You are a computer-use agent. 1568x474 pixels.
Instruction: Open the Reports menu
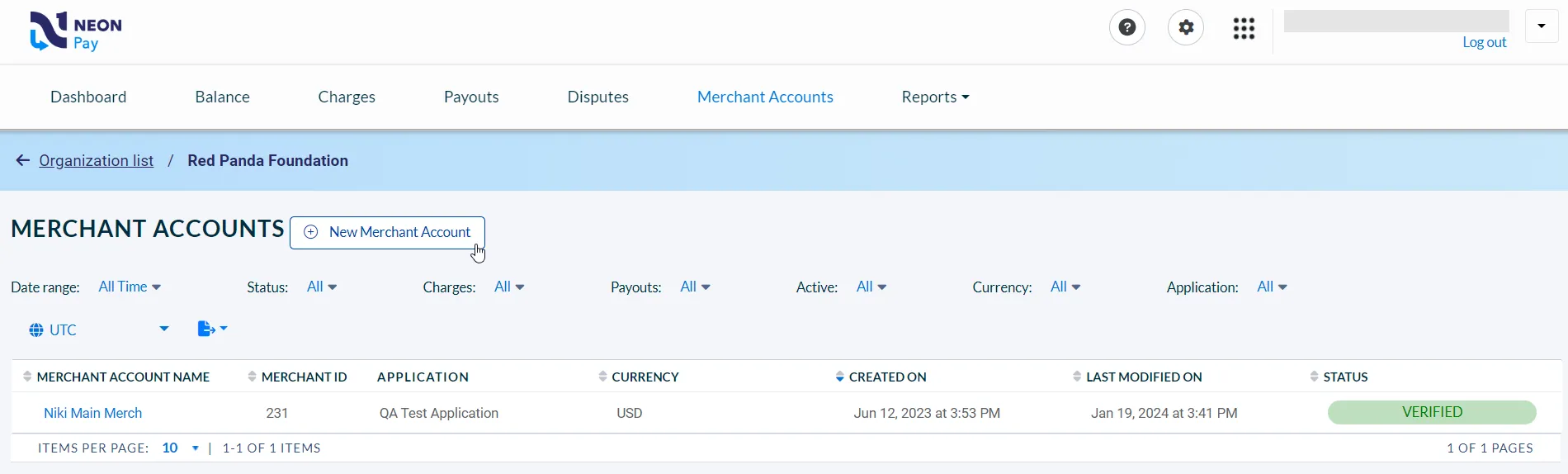(x=935, y=97)
